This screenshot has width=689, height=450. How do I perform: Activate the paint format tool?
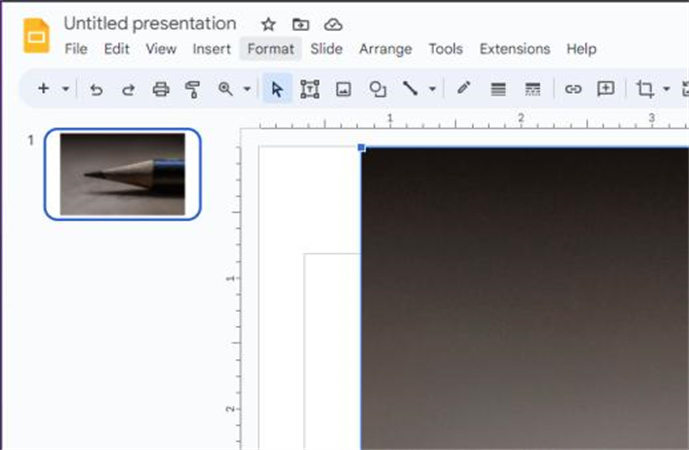pyautogui.click(x=193, y=89)
